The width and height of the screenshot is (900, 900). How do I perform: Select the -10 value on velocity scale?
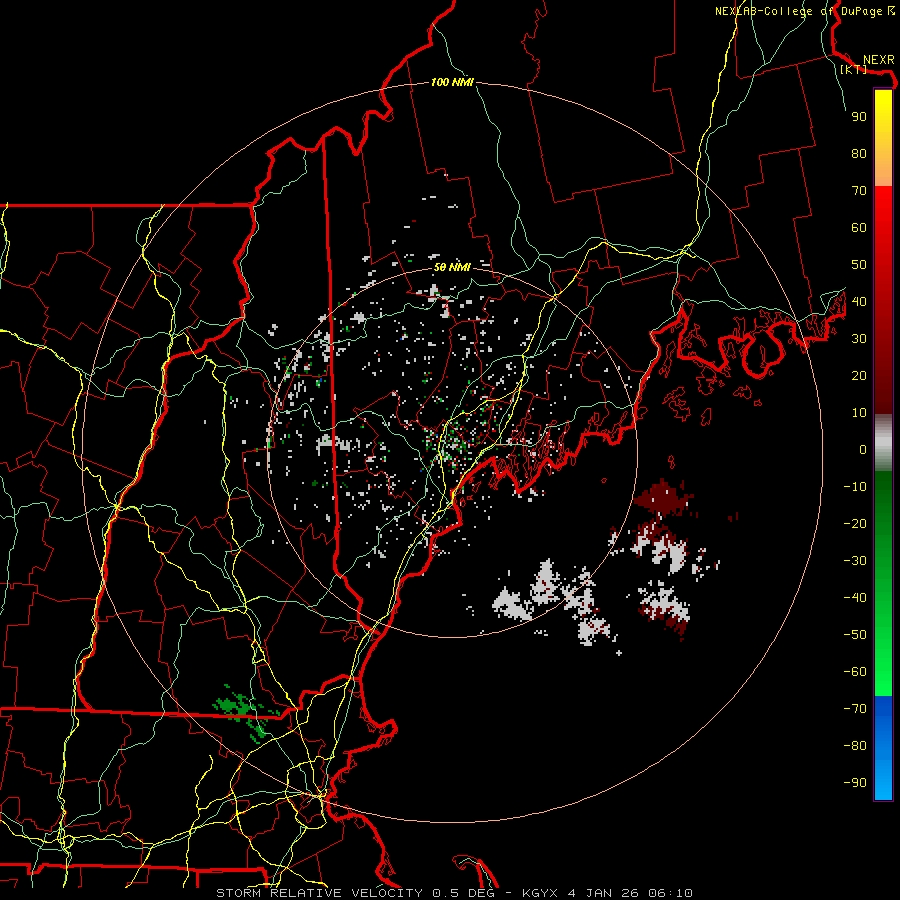pyautogui.click(x=855, y=487)
